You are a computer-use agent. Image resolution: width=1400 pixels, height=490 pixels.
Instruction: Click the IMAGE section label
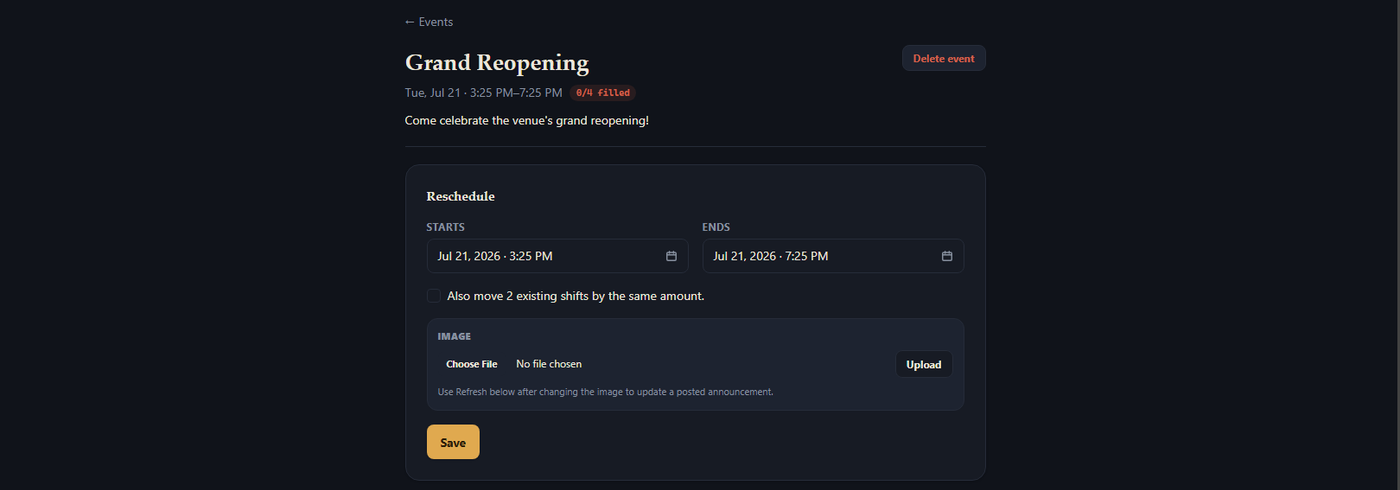point(454,336)
